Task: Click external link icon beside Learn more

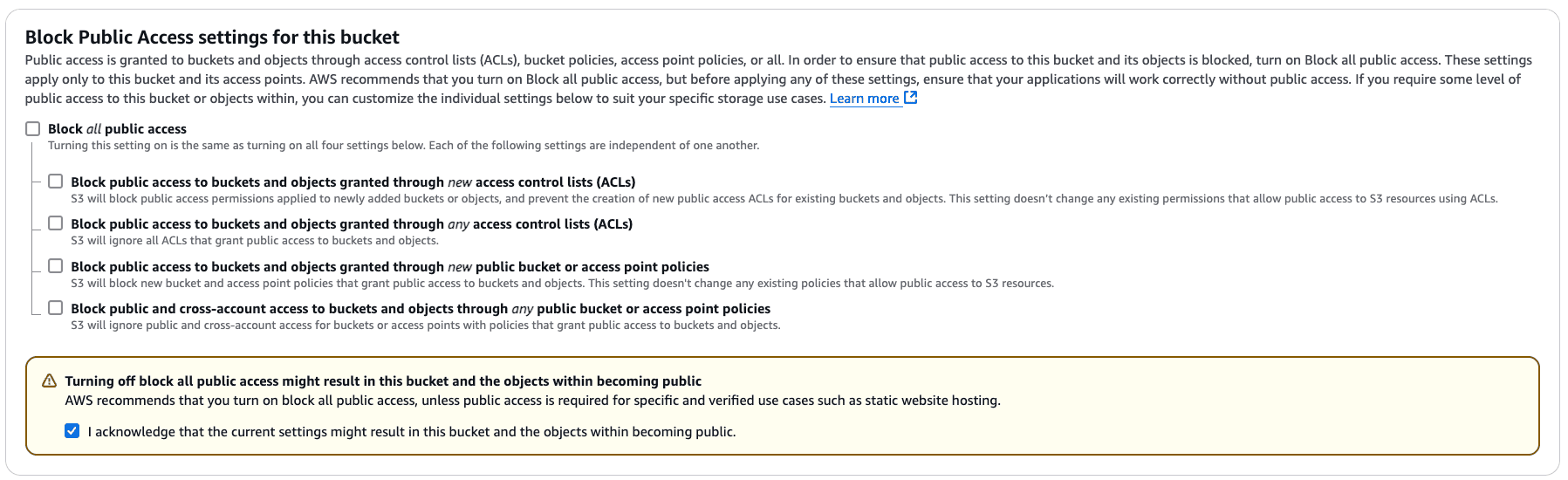Action: (911, 98)
